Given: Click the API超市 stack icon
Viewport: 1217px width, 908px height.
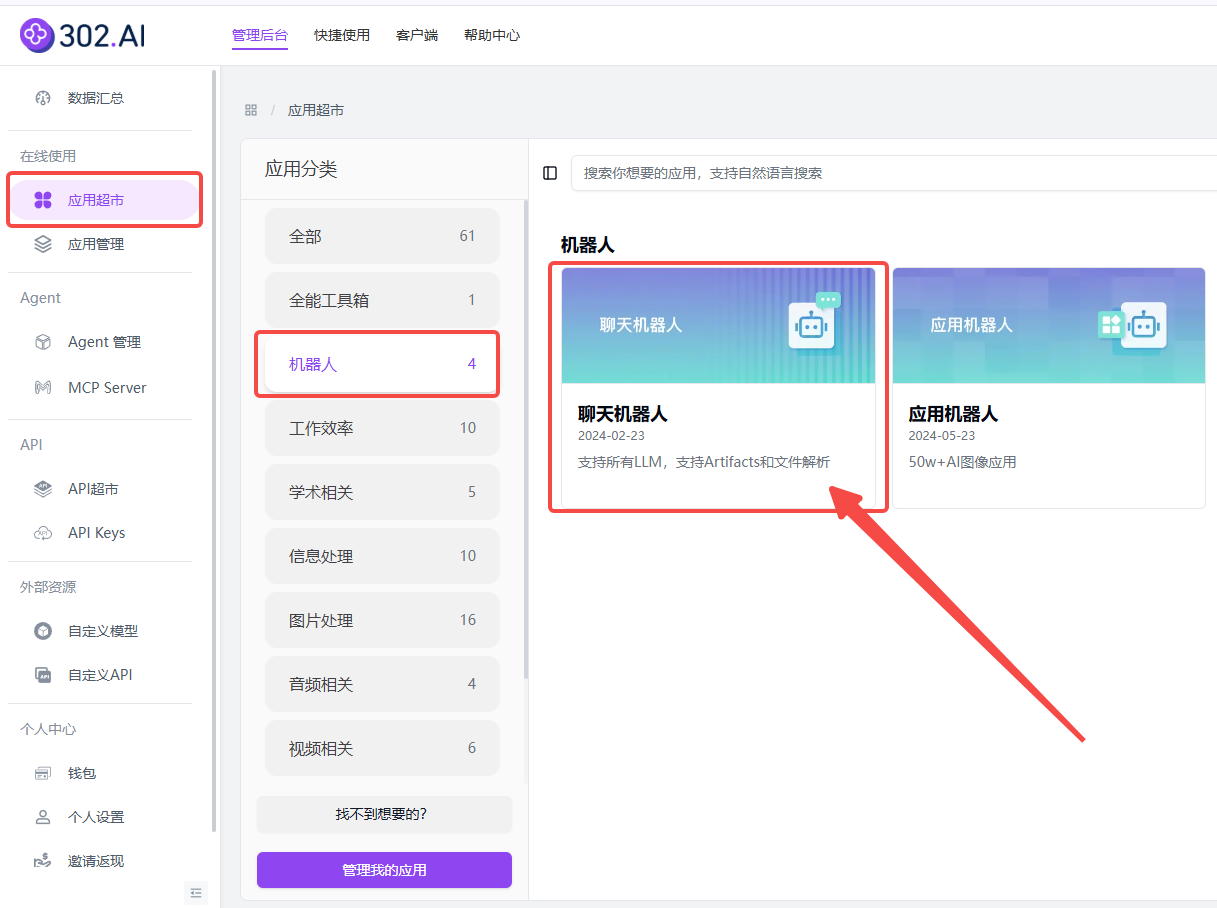Looking at the screenshot, I should (43, 489).
